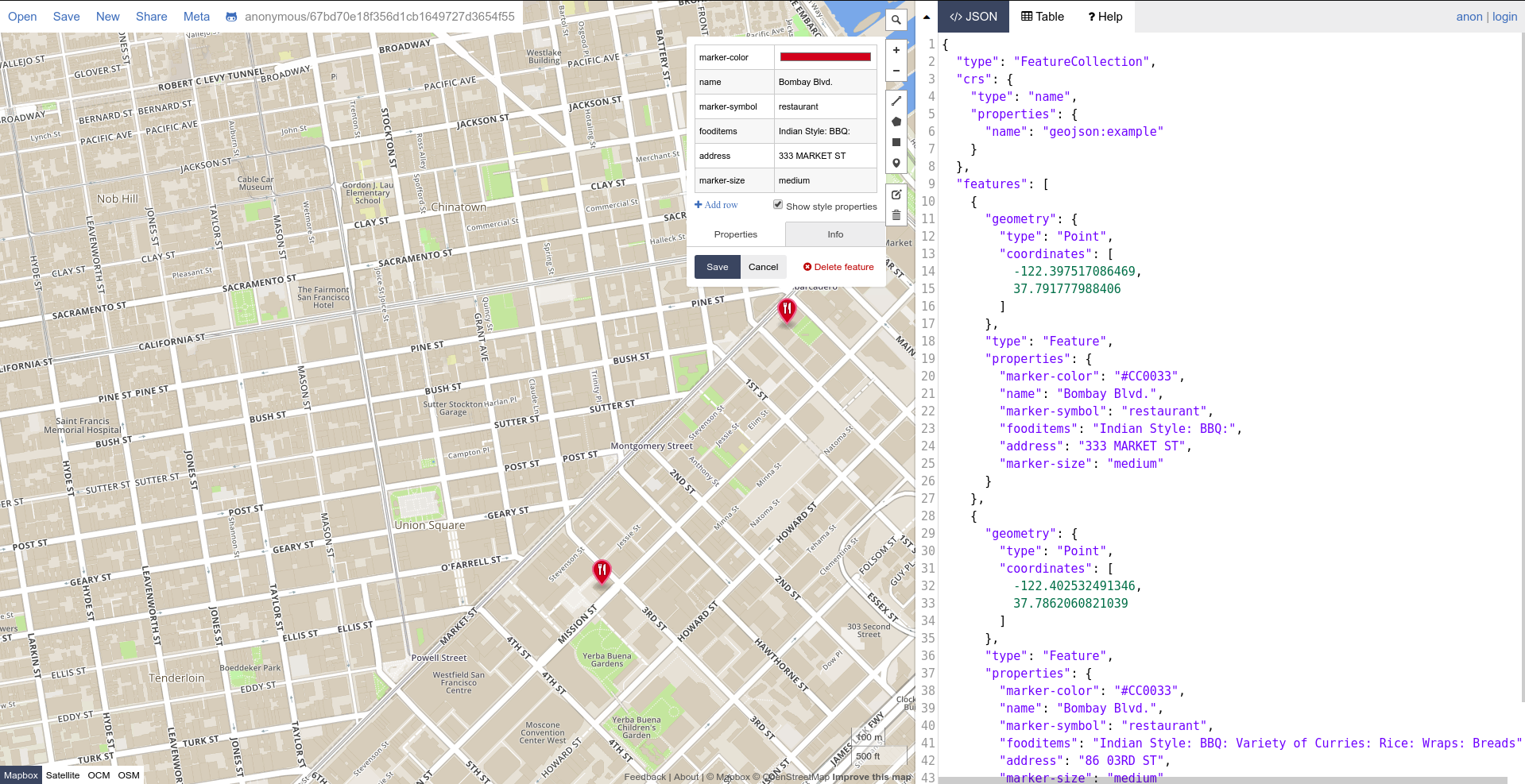Open the marker-symbol value field
This screenshot has width=1525, height=784.
coord(824,106)
